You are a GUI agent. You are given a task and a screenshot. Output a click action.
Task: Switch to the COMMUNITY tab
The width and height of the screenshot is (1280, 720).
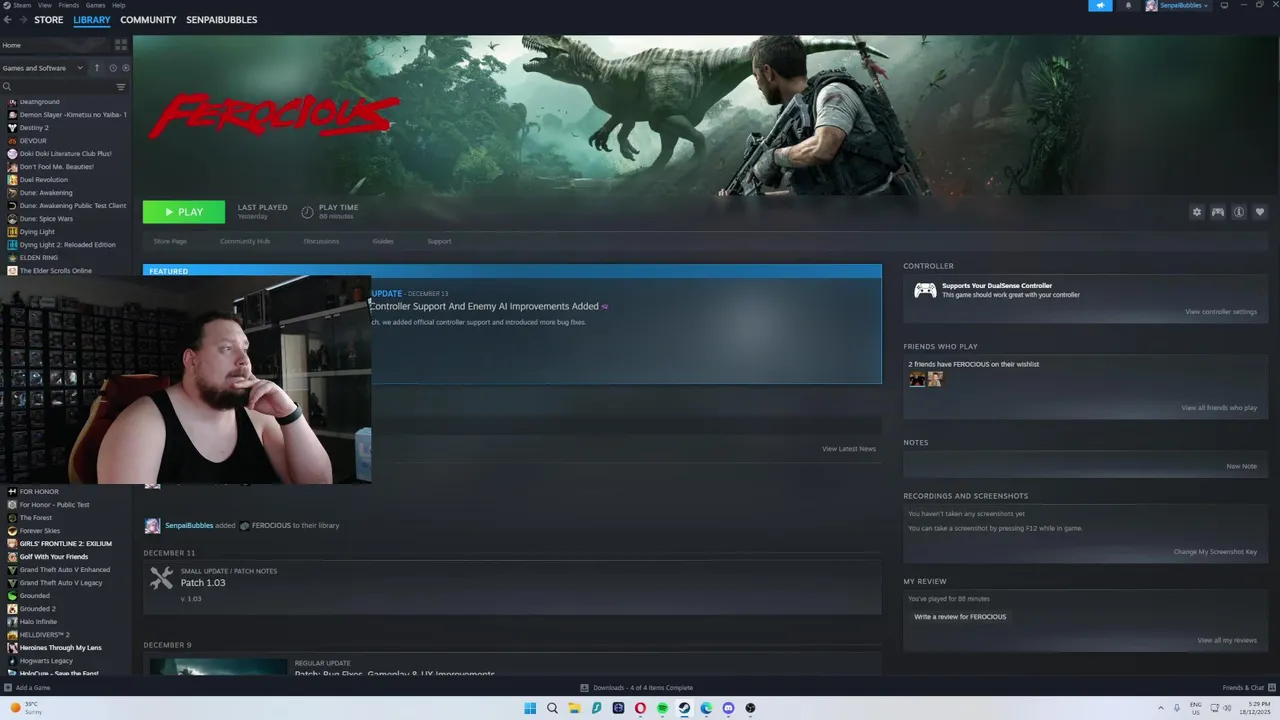(x=148, y=20)
